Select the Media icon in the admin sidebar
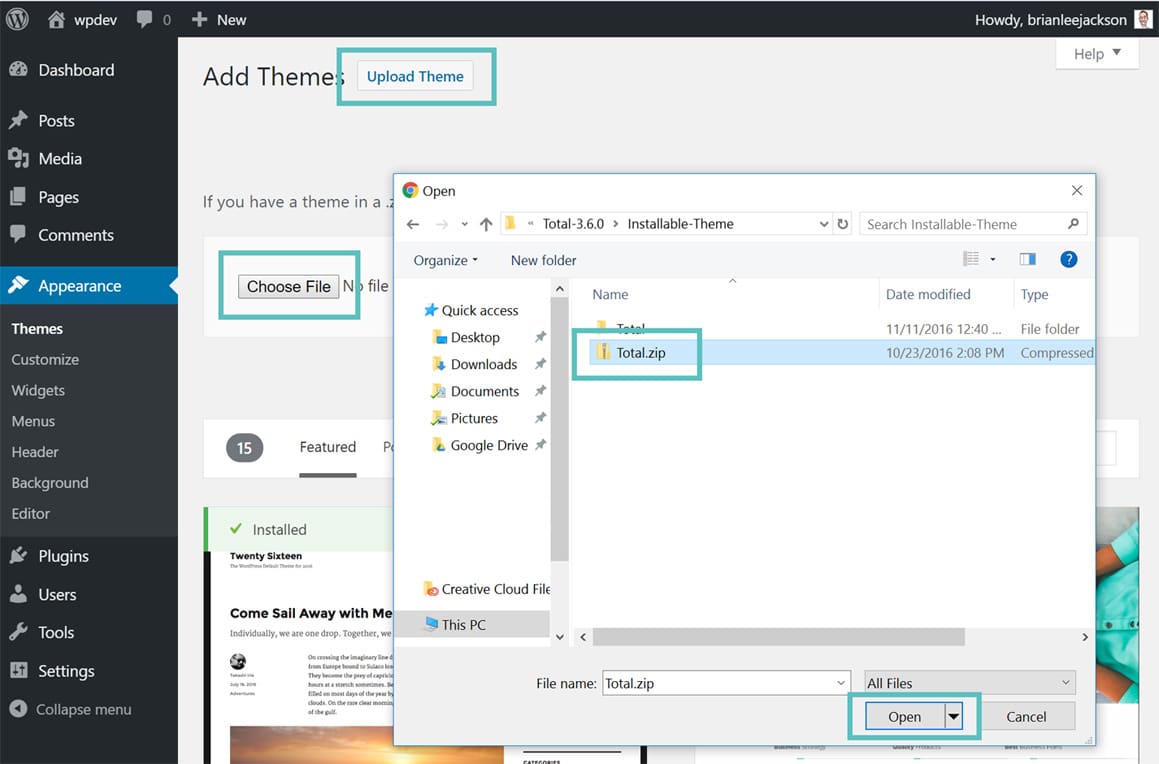This screenshot has height=764, width=1159. coord(20,158)
